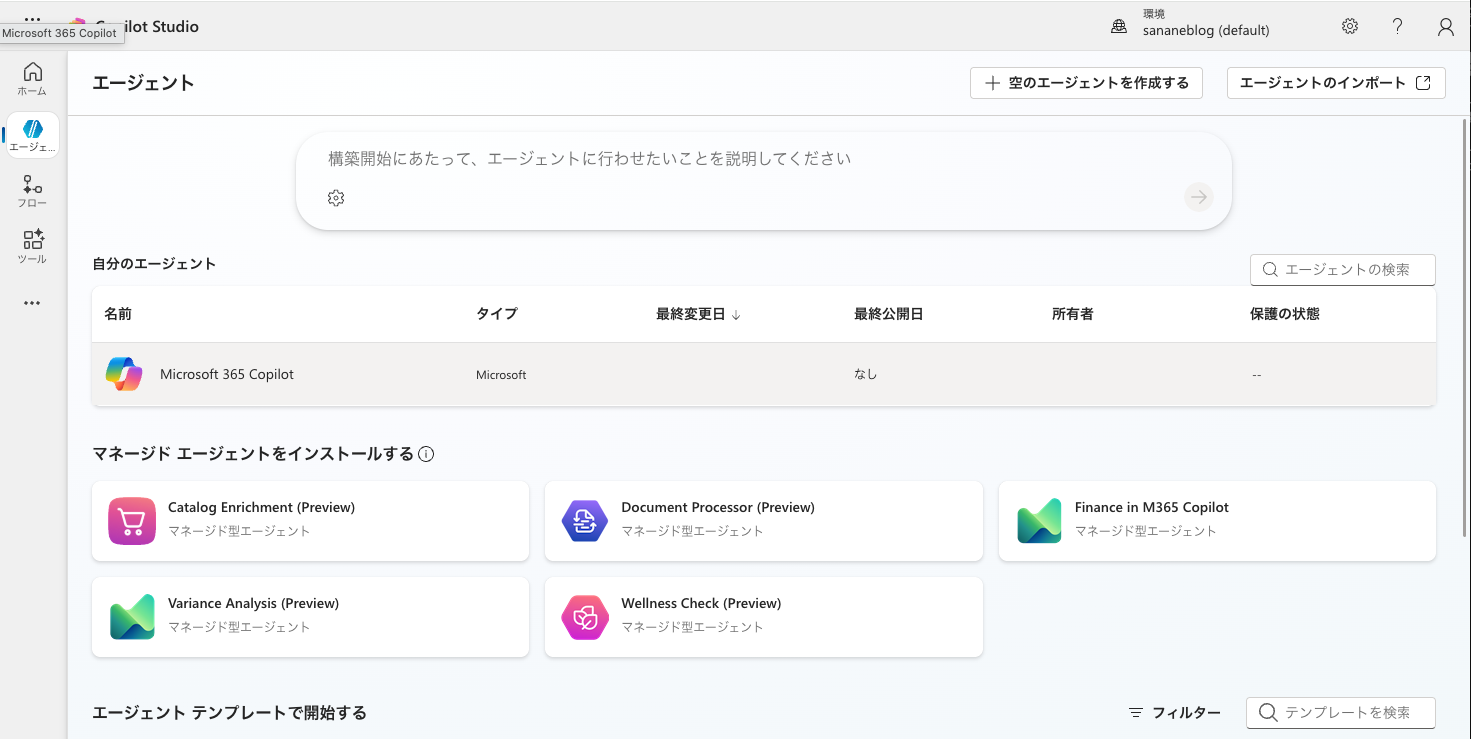The image size is (1471, 739).
Task: Click マネージド エージェントをインストールする heading
Action: (253, 454)
